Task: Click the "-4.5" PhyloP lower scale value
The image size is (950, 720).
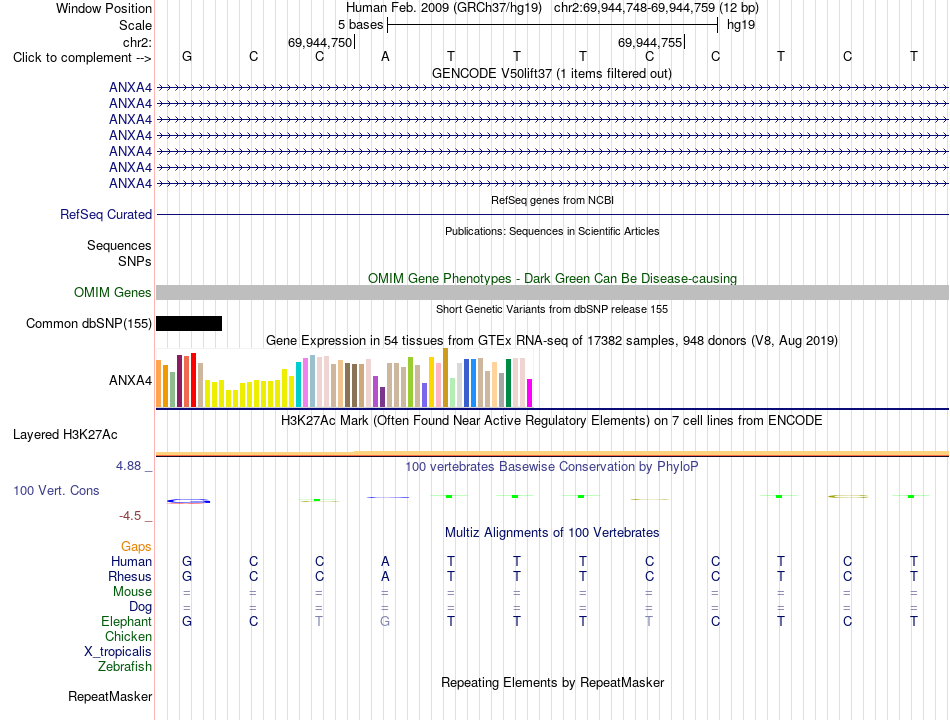Action: (x=130, y=516)
